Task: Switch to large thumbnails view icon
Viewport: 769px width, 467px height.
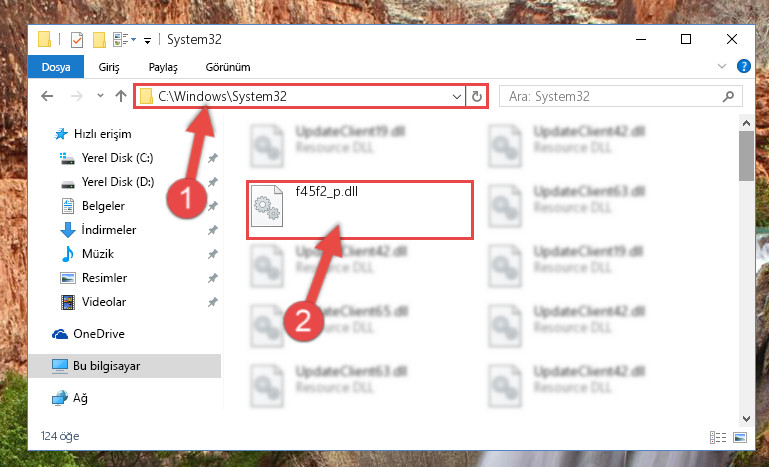Action: pos(740,437)
